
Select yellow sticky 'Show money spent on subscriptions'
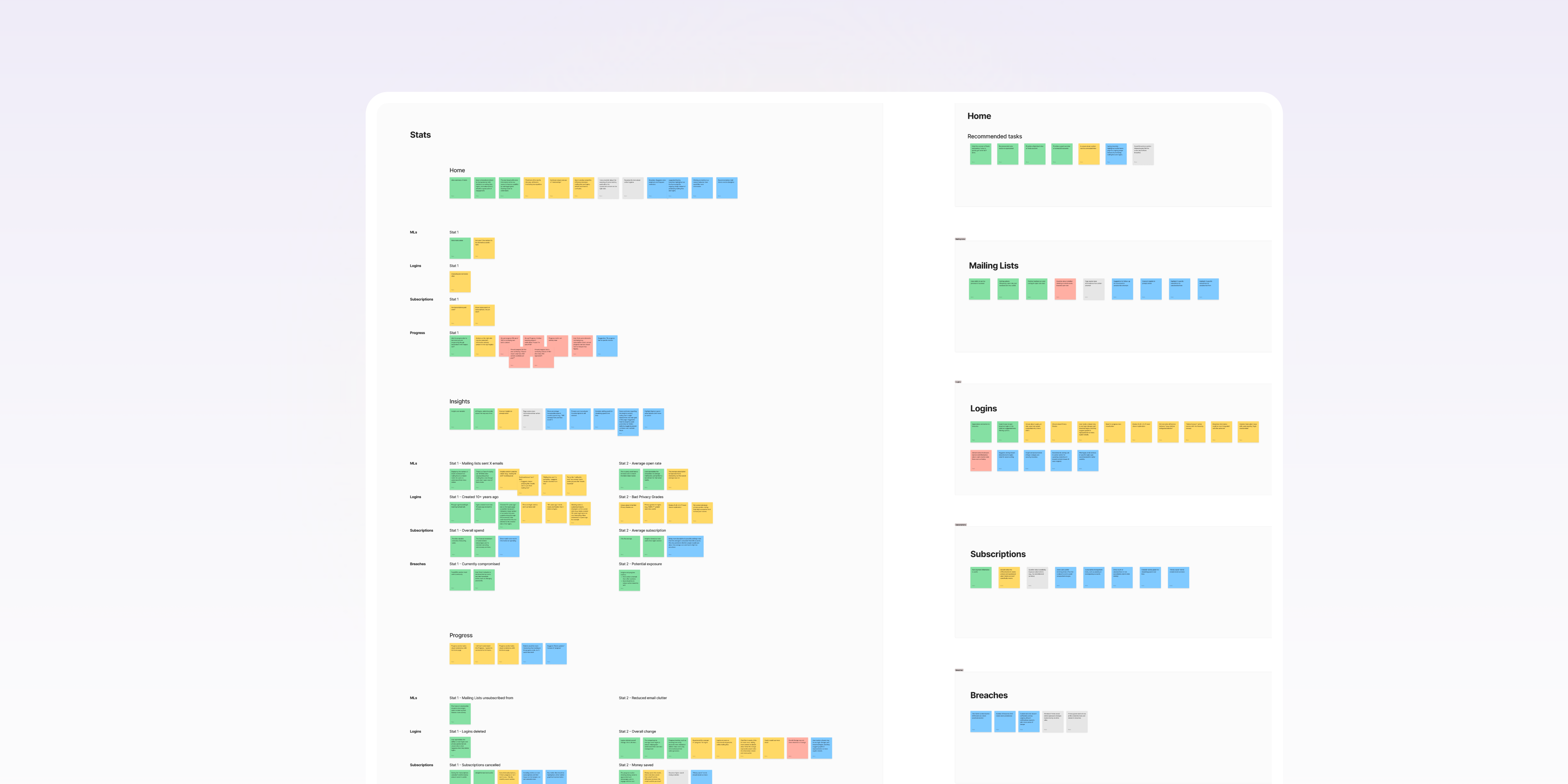[x=484, y=315]
